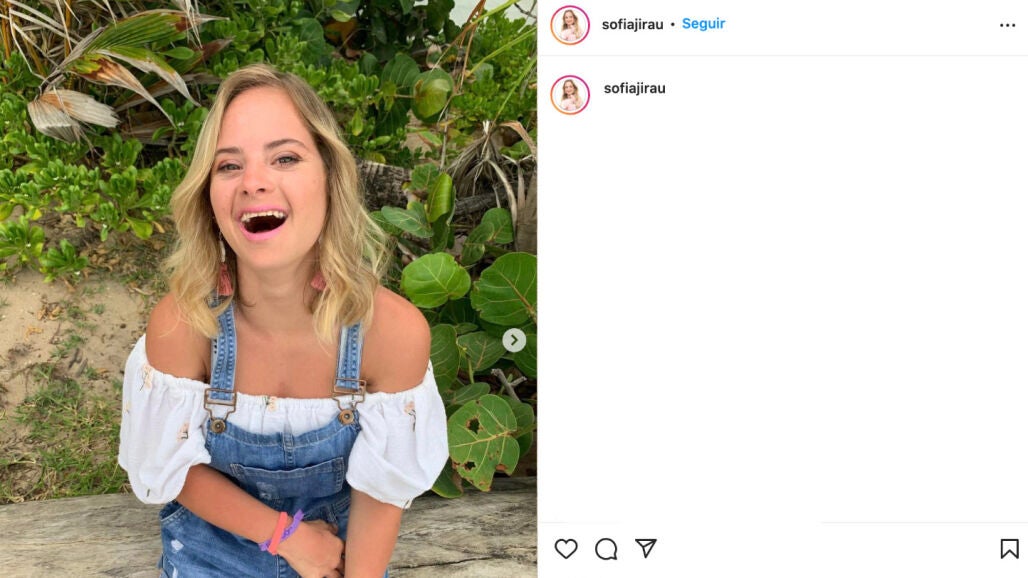Like the post with the heart icon

click(566, 548)
